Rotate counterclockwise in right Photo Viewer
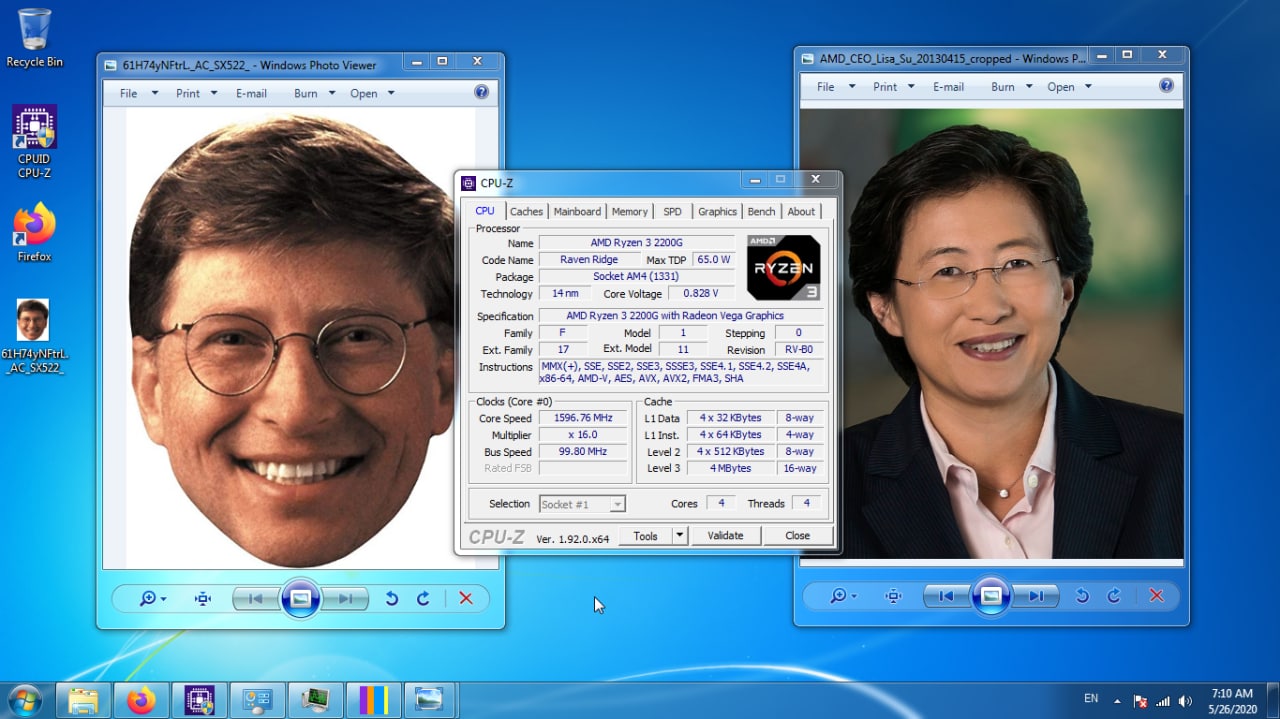This screenshot has width=1280, height=719. (1082, 596)
